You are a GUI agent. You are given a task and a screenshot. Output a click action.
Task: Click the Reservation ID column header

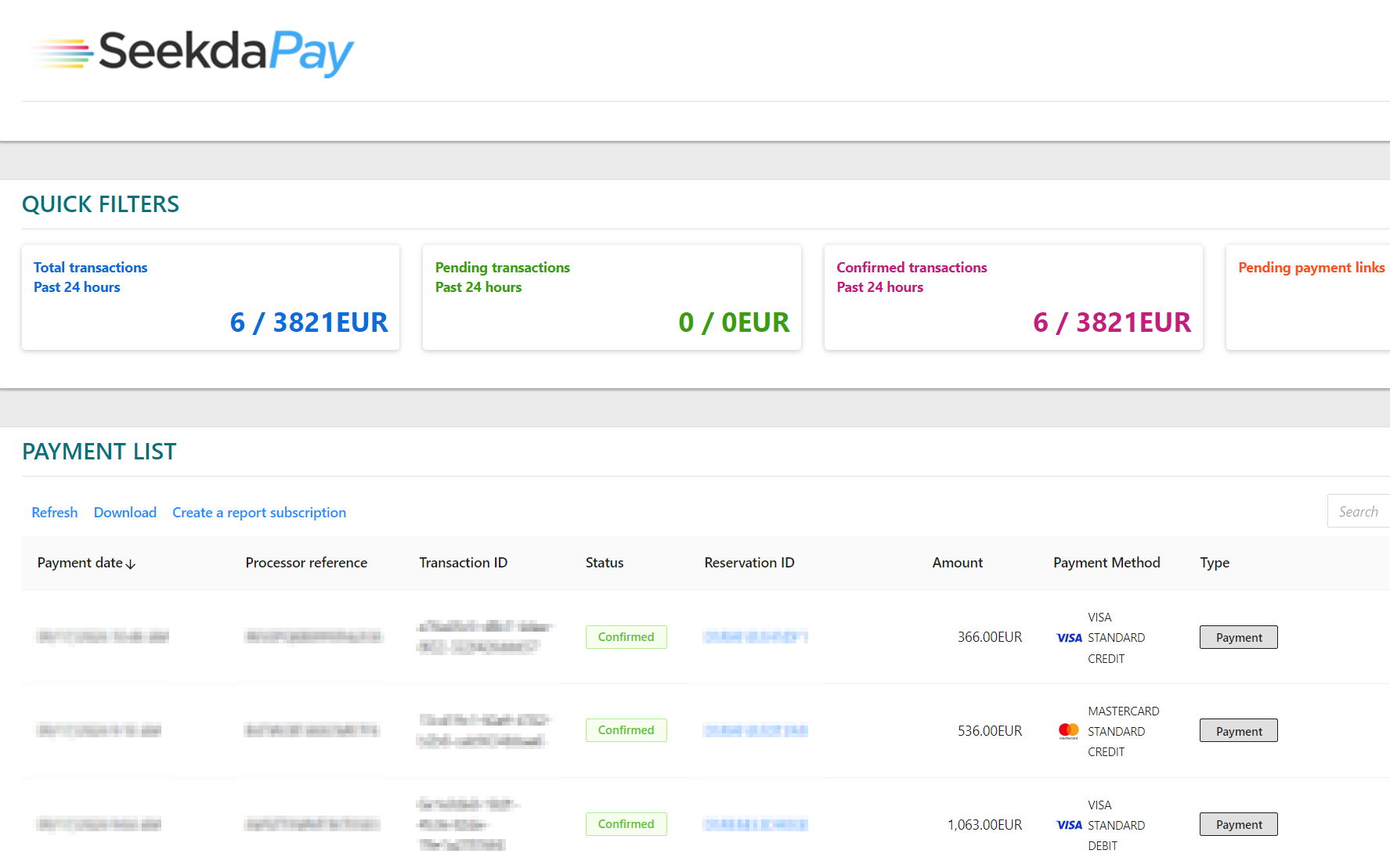749,563
